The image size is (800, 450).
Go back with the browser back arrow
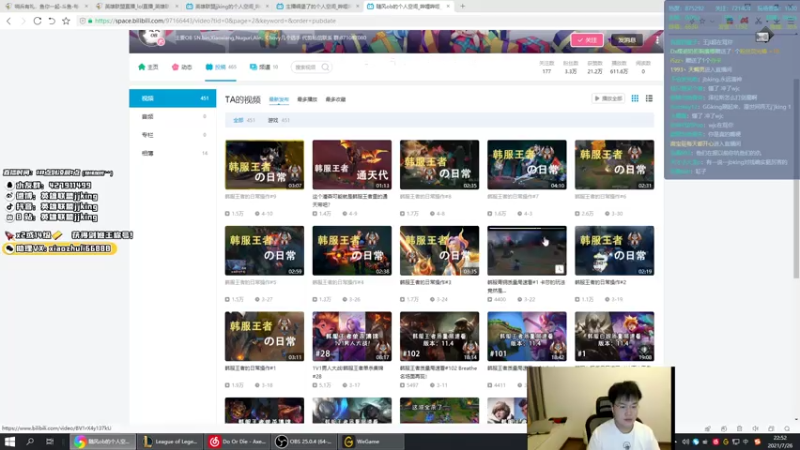9,21
